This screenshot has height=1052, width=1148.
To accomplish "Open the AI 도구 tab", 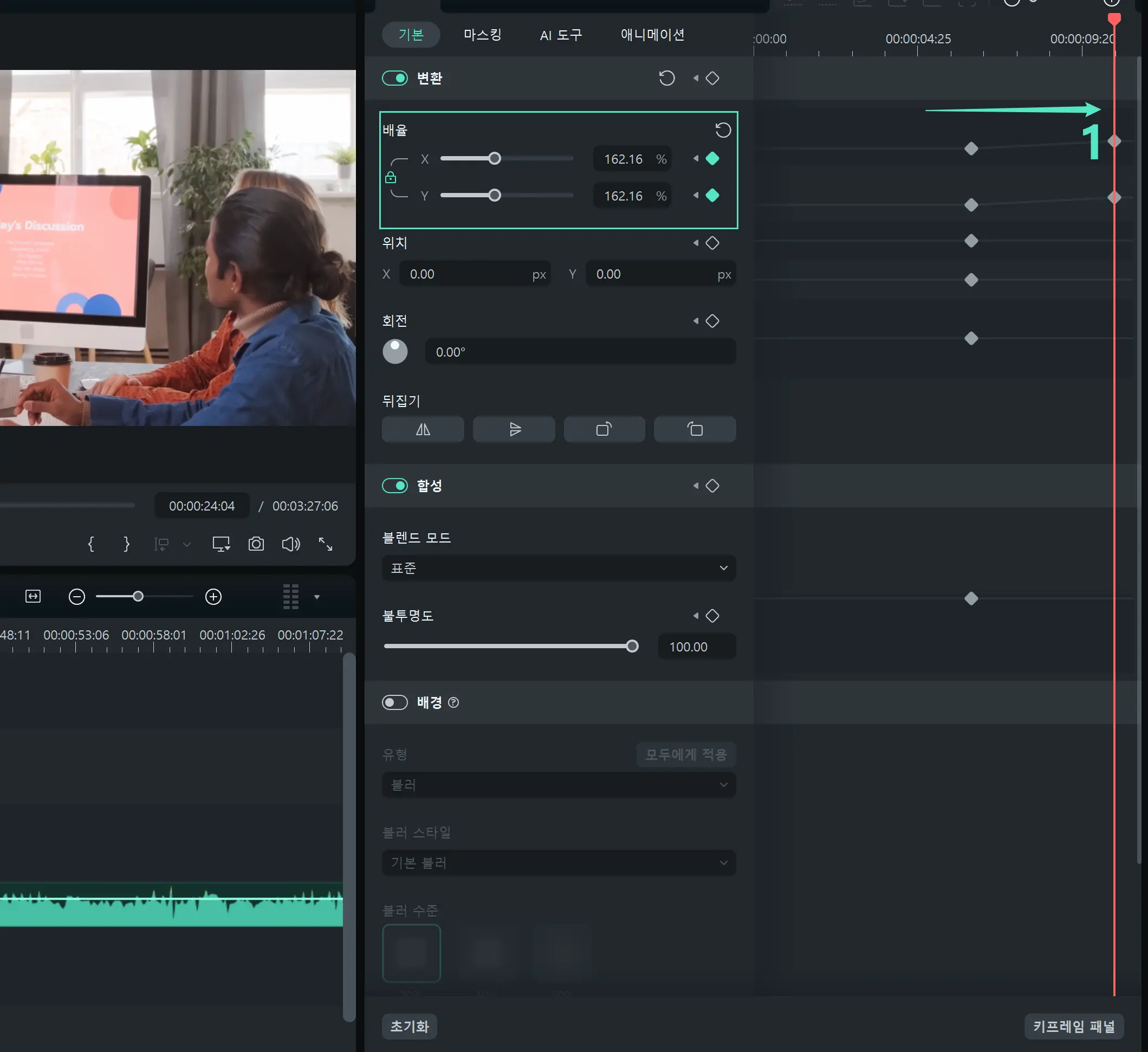I will tap(561, 35).
